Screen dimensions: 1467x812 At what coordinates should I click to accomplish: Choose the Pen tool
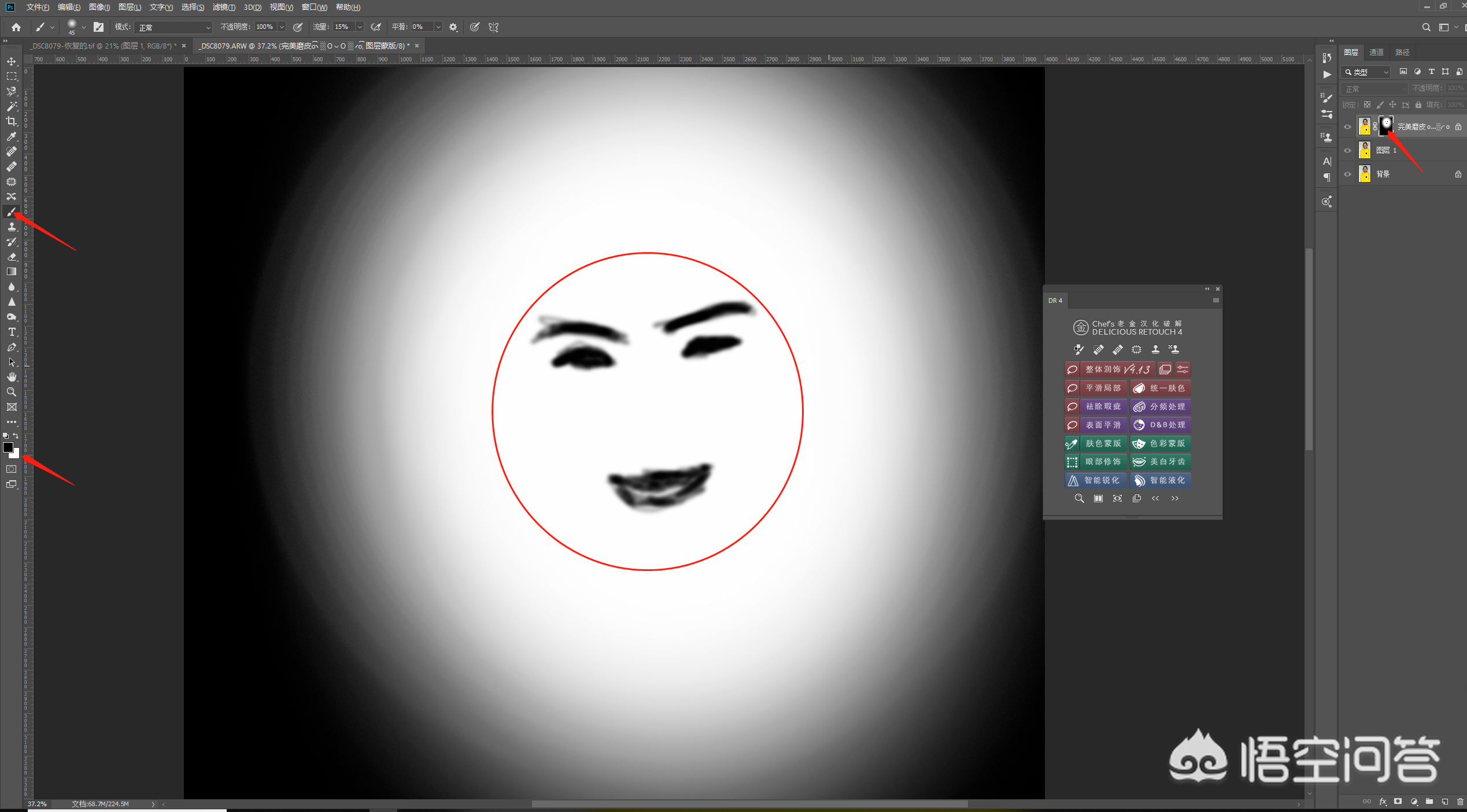(x=12, y=347)
